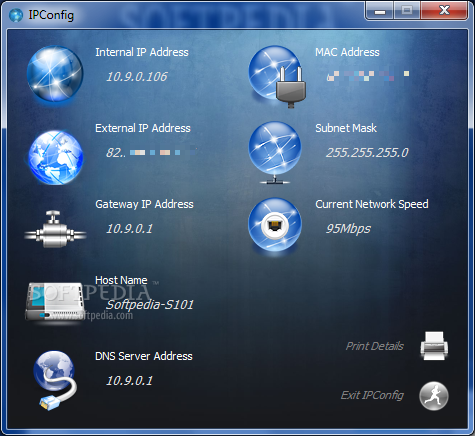Click the gateway value 10.9.0.1
475x436 pixels.
129,229
